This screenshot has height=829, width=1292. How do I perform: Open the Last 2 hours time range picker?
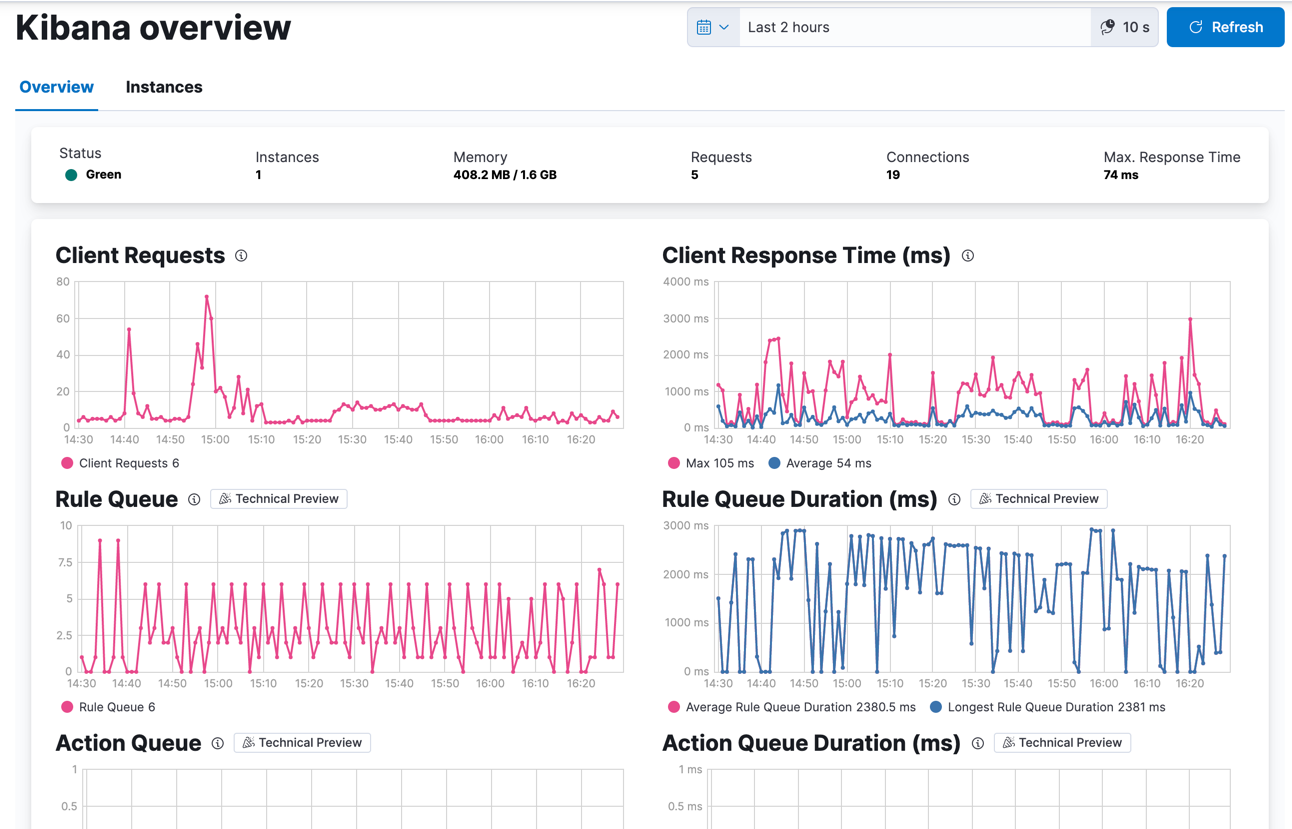(x=914, y=28)
